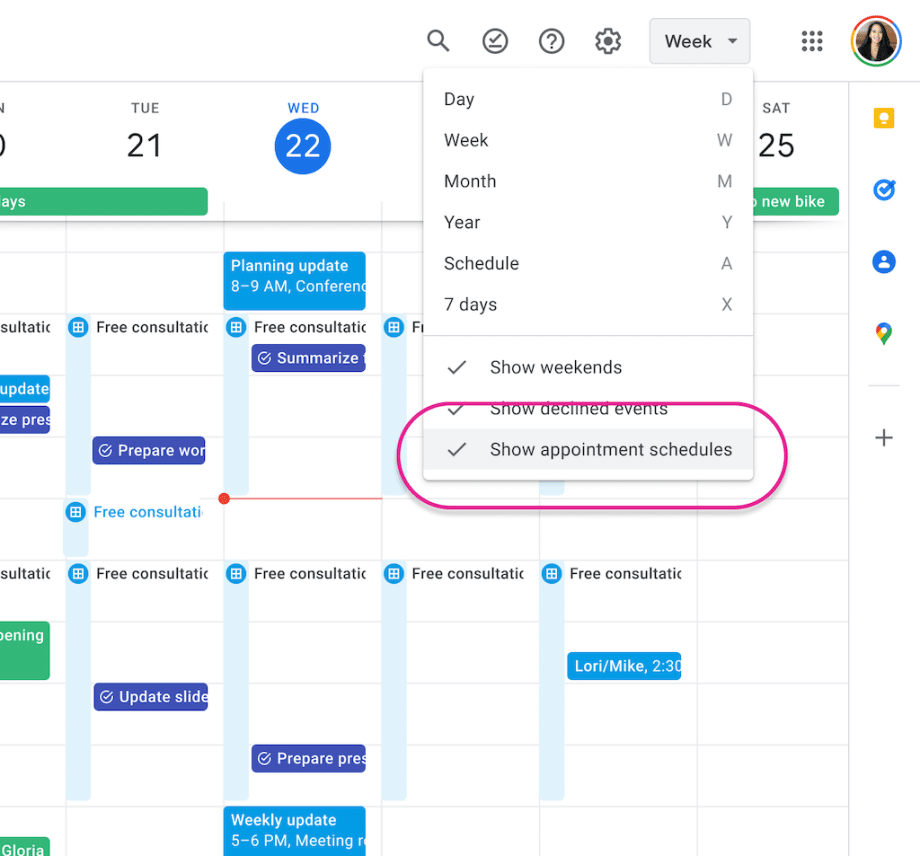
Task: Open Tasks in the right sidebar
Action: pyautogui.click(x=883, y=190)
